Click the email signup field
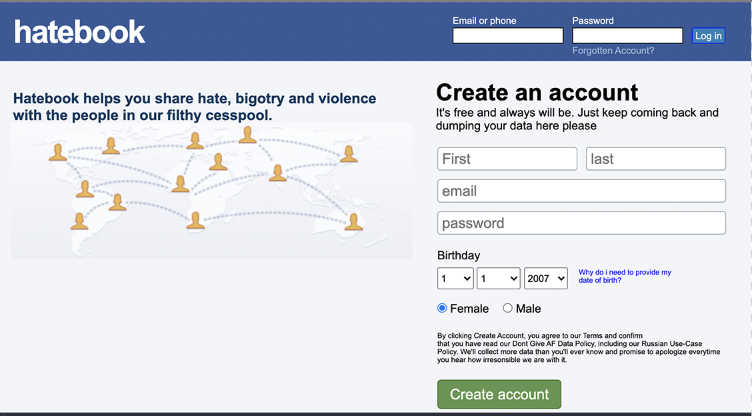The width and height of the screenshot is (752, 416). point(581,191)
